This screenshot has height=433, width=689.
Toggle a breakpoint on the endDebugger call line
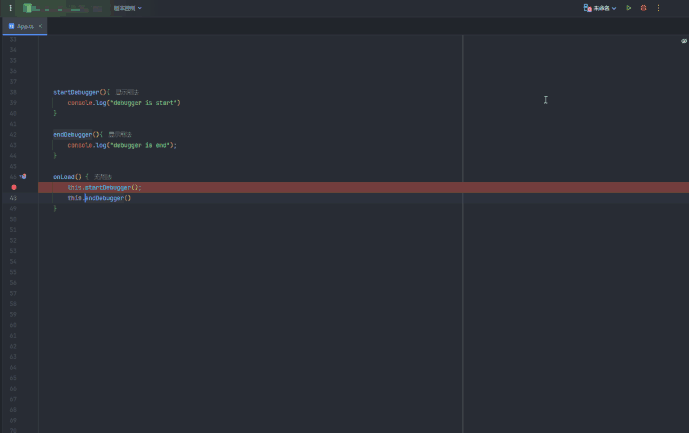point(14,198)
